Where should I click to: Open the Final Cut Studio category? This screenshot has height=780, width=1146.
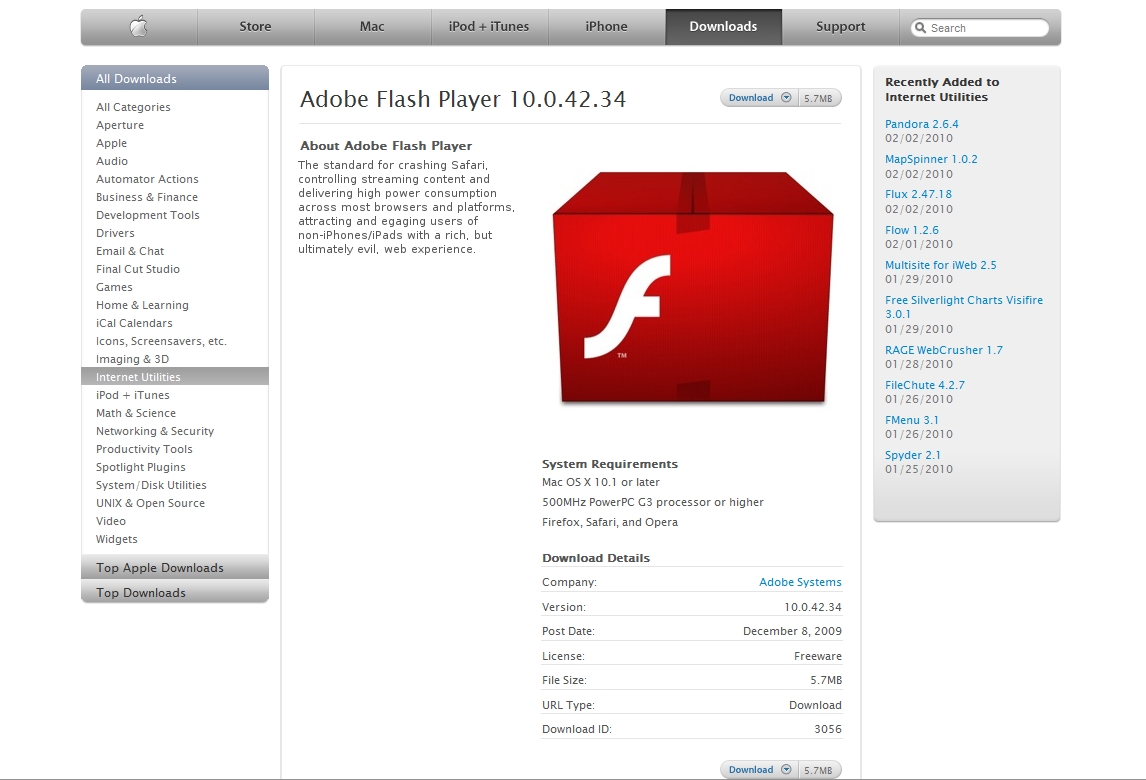pyautogui.click(x=137, y=269)
